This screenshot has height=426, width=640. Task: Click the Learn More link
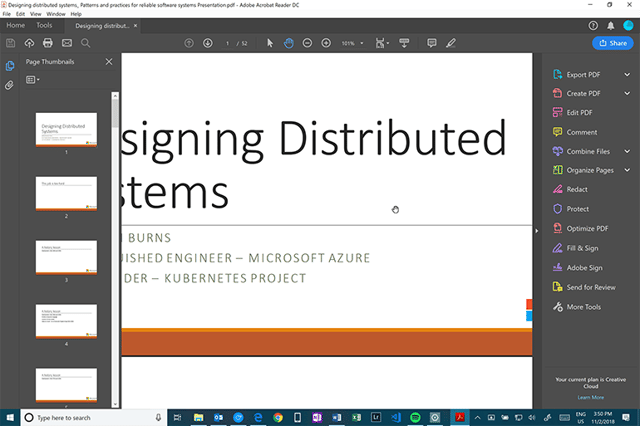pyautogui.click(x=591, y=397)
